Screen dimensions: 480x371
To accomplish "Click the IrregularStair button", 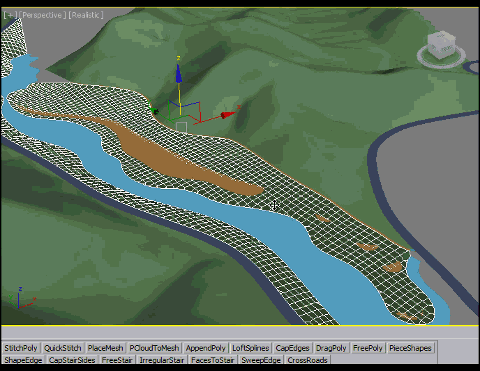I will point(162,360).
